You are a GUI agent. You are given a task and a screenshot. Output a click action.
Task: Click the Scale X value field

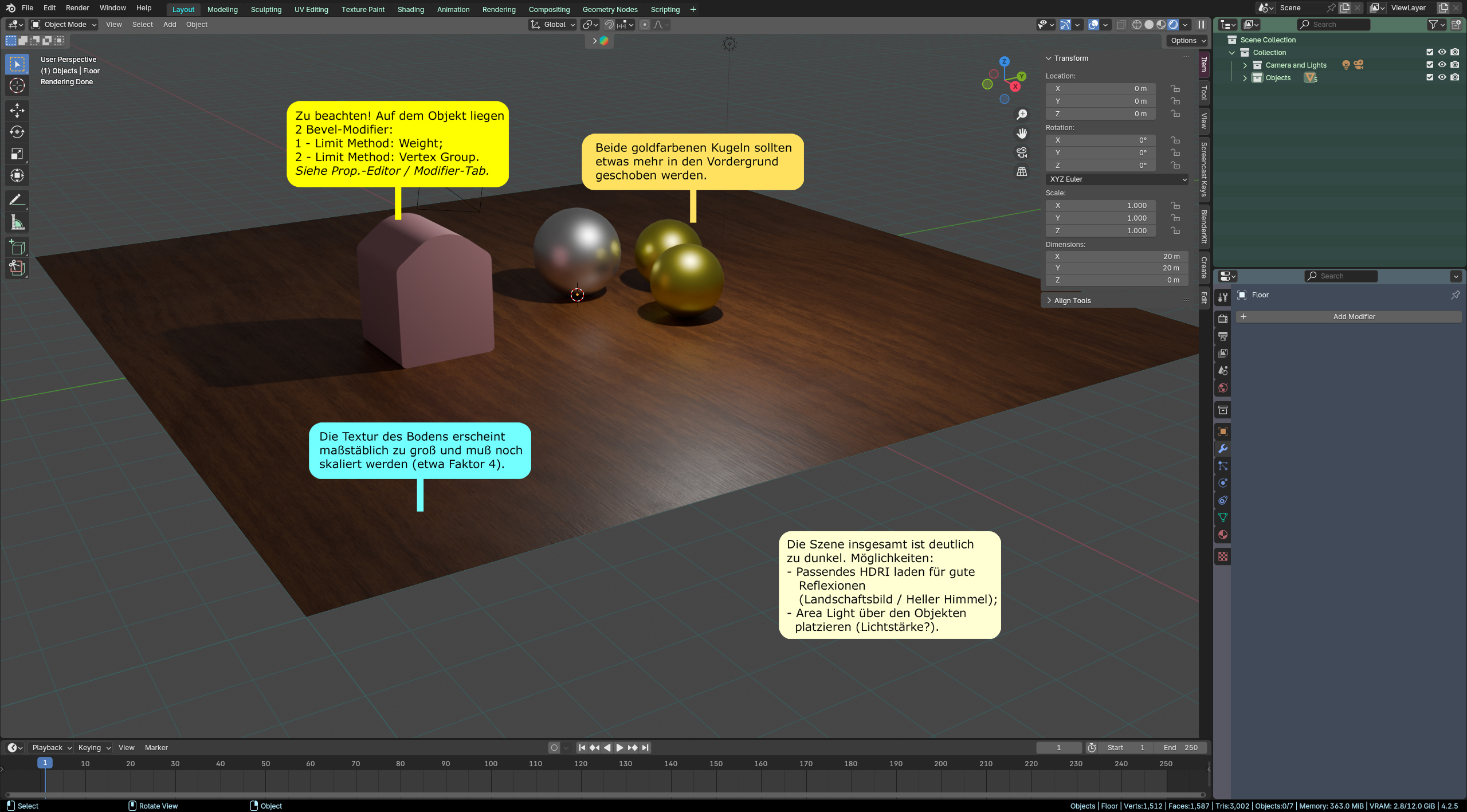1100,206
